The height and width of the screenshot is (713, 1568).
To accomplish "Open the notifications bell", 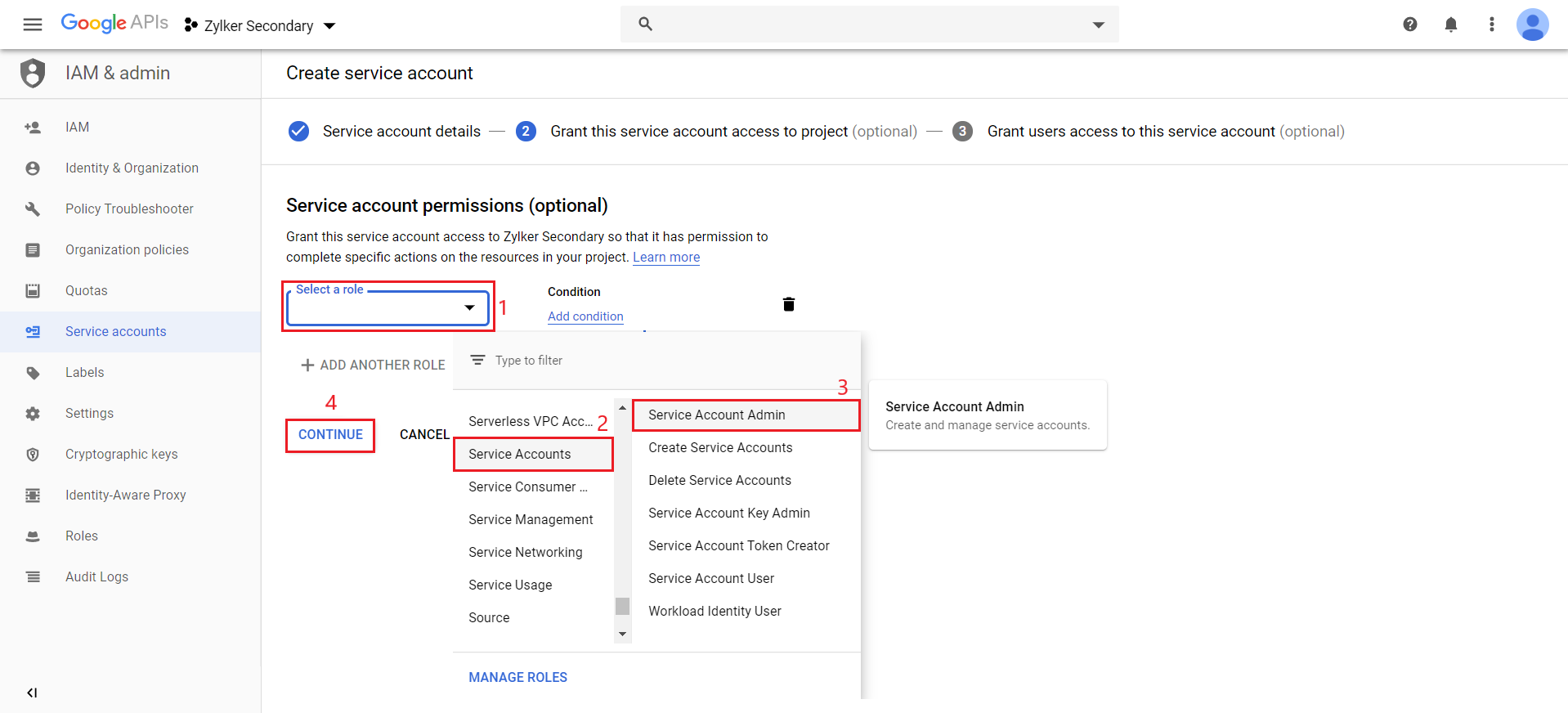I will pyautogui.click(x=1450, y=25).
